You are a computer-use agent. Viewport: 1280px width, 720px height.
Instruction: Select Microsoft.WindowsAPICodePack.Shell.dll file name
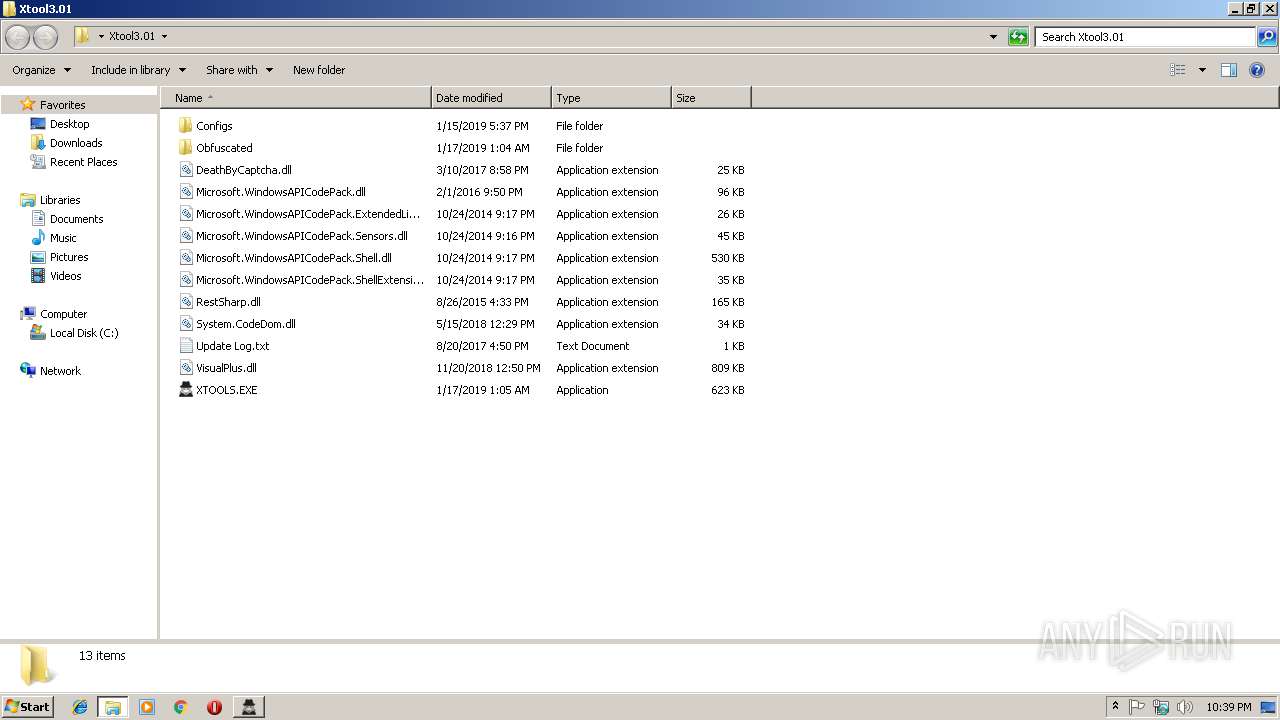294,258
